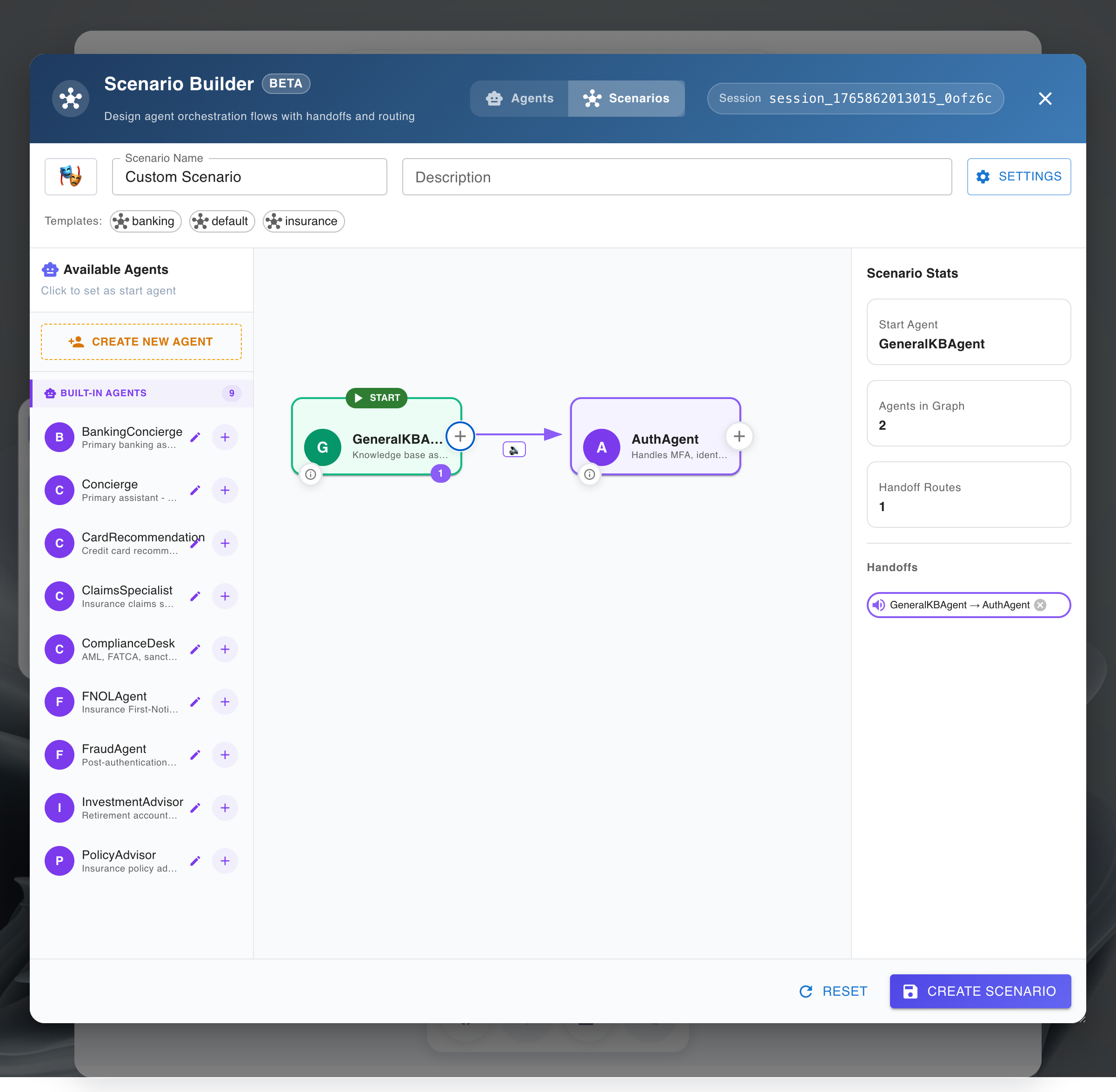The width and height of the screenshot is (1116, 1092).
Task: Click the START badge on GeneralKBAgent
Action: (x=376, y=398)
